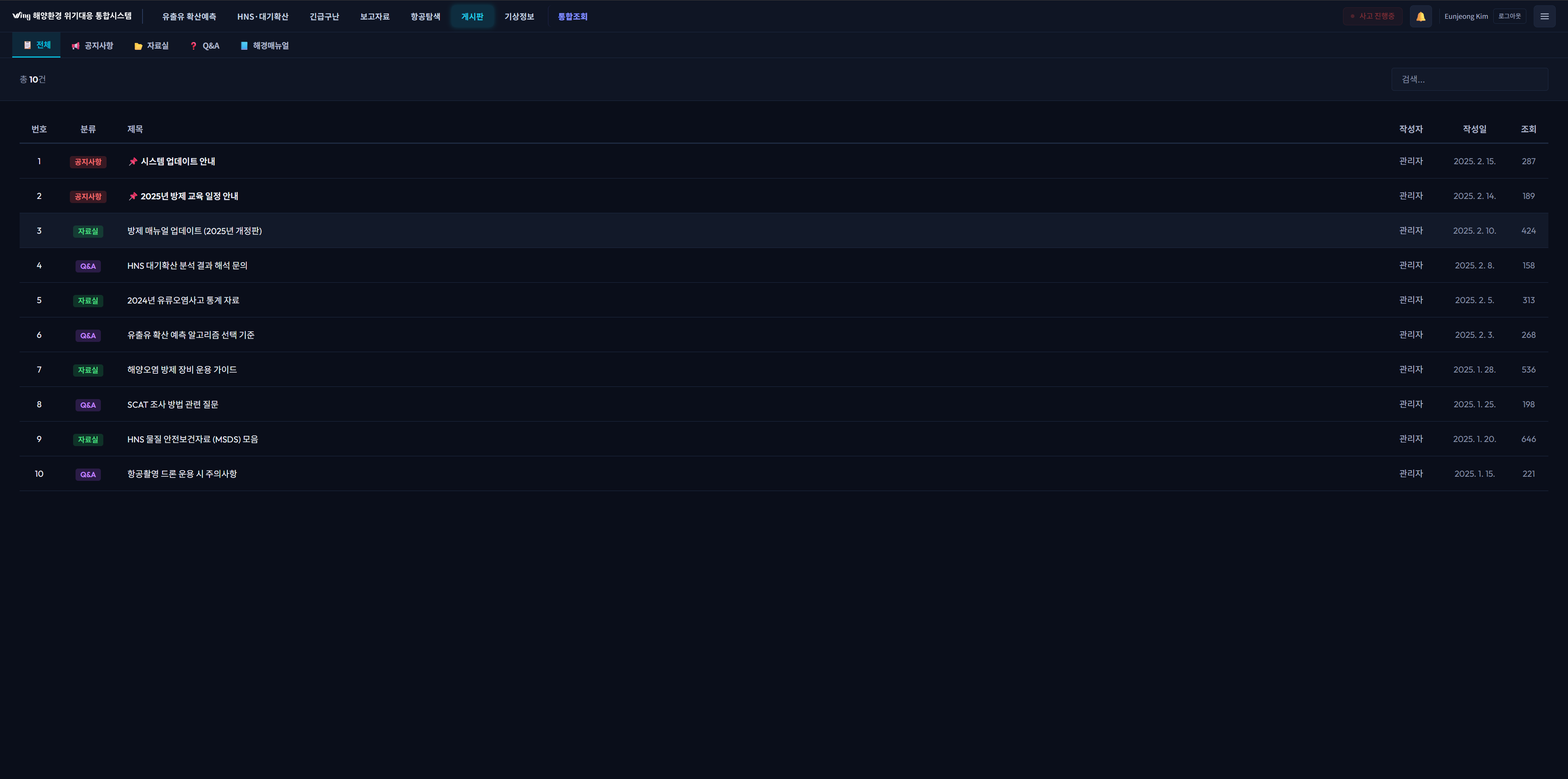Click the folder icon for 자료실
Image resolution: width=1568 pixels, height=779 pixels.
pyautogui.click(x=138, y=46)
